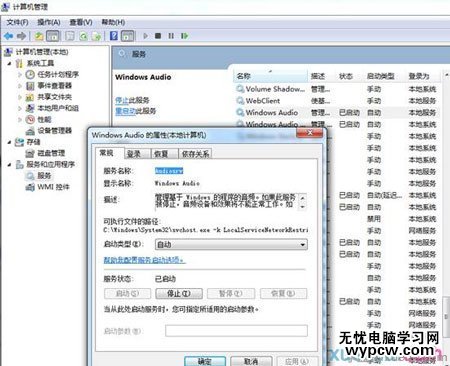
Task: Open the 文件(F) menu
Action: point(17,22)
